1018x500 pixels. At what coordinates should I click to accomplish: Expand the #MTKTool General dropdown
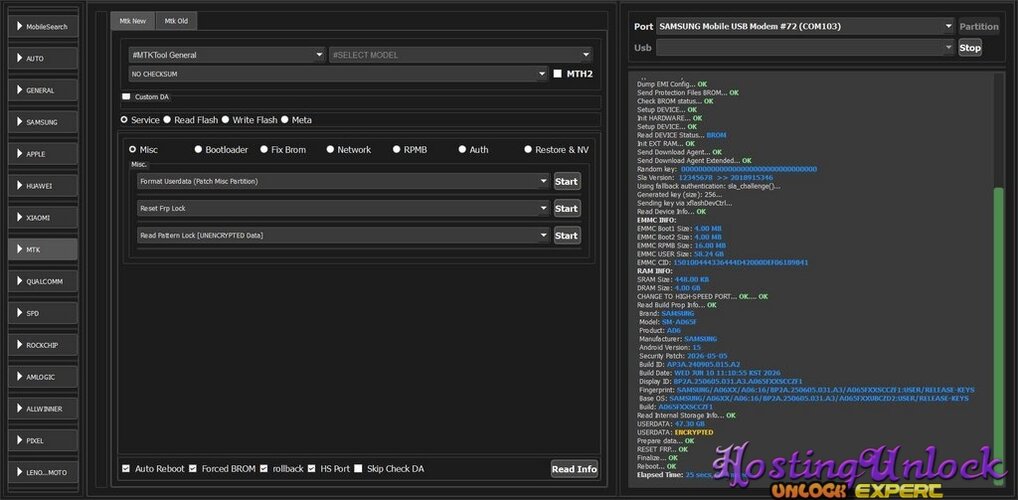[x=227, y=55]
